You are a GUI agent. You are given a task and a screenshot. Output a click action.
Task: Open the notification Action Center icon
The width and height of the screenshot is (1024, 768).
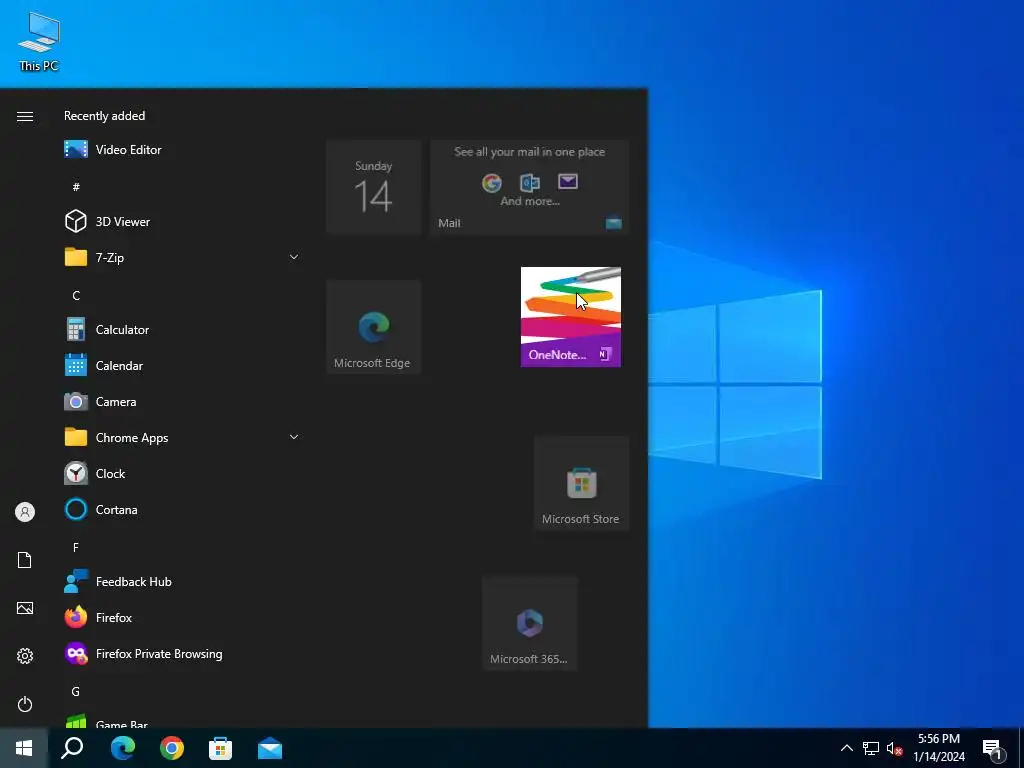point(992,749)
